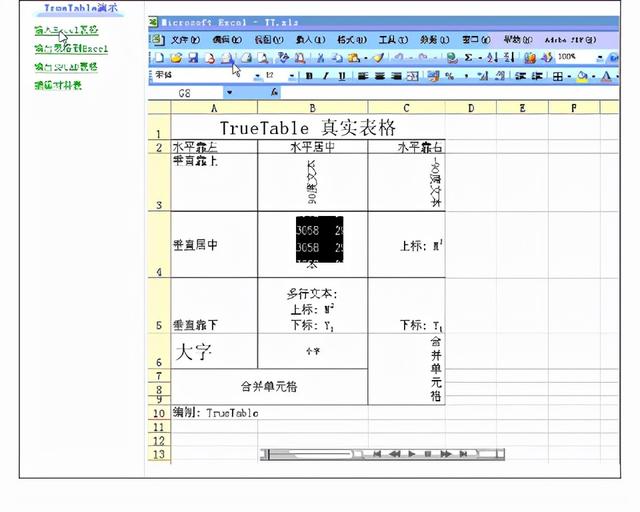Click the Fast Forward player button
The height and width of the screenshot is (512, 640).
tap(445, 454)
